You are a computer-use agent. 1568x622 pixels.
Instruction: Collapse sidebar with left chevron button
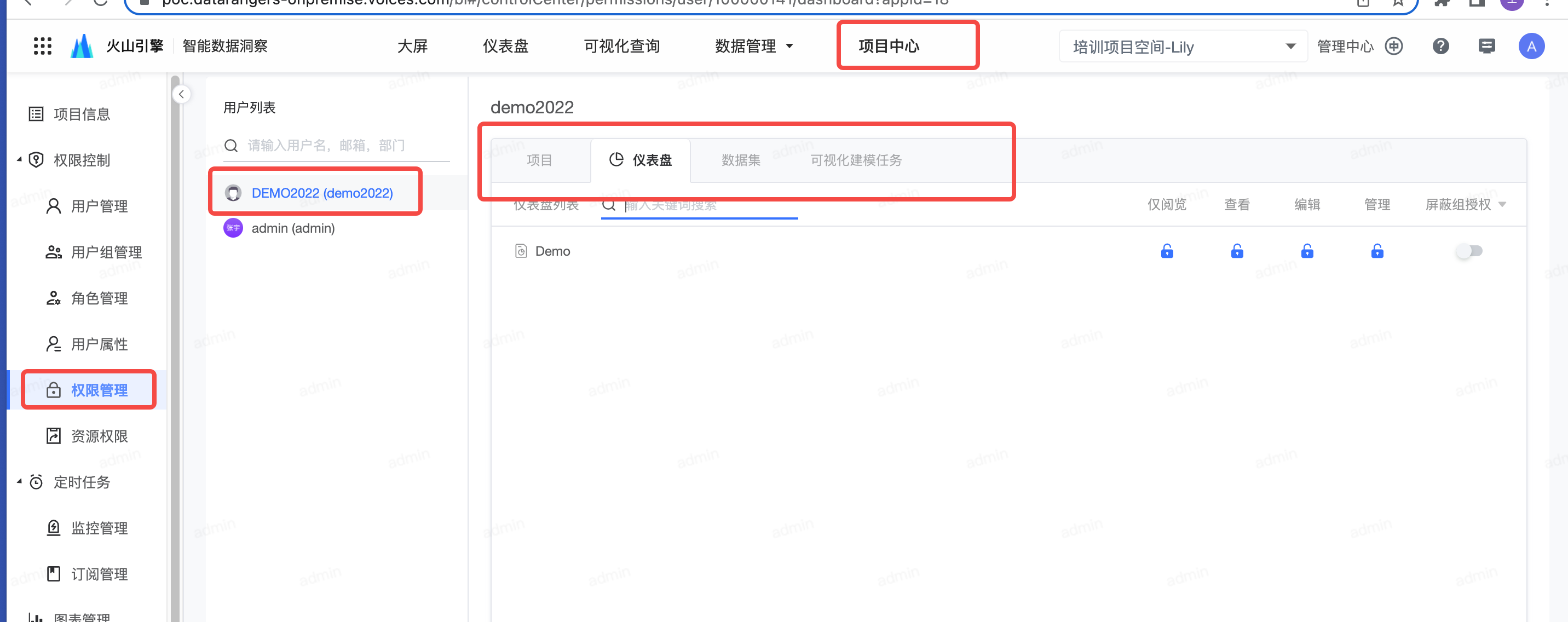click(x=181, y=94)
